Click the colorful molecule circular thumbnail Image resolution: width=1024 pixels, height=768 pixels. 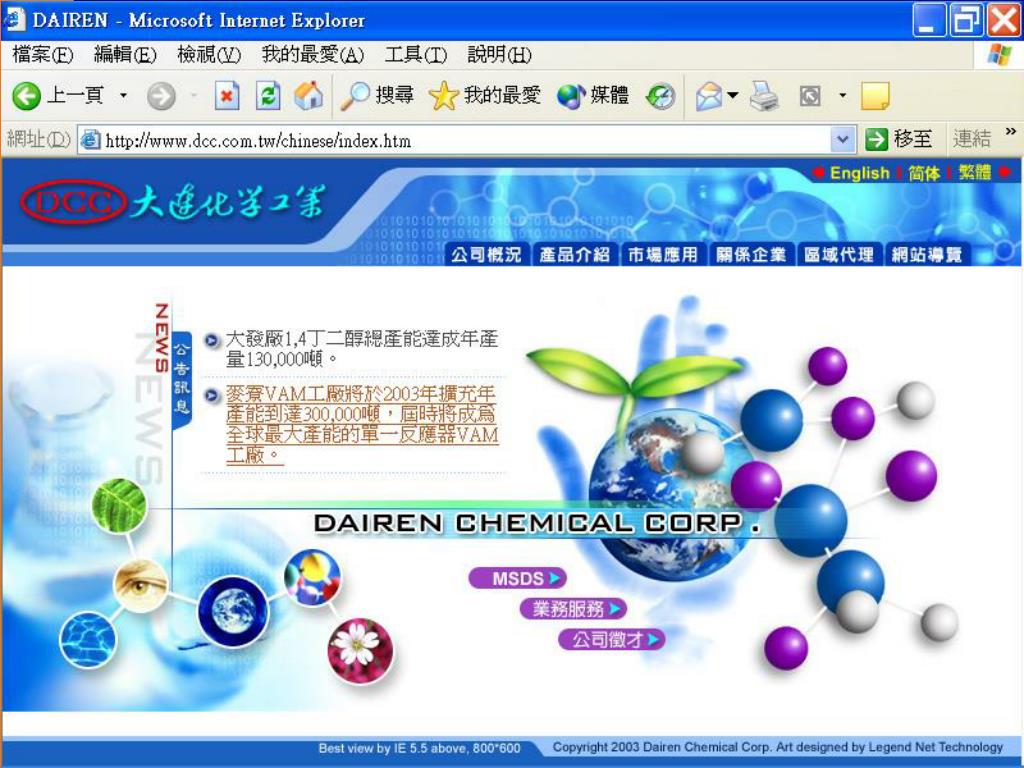[312, 577]
